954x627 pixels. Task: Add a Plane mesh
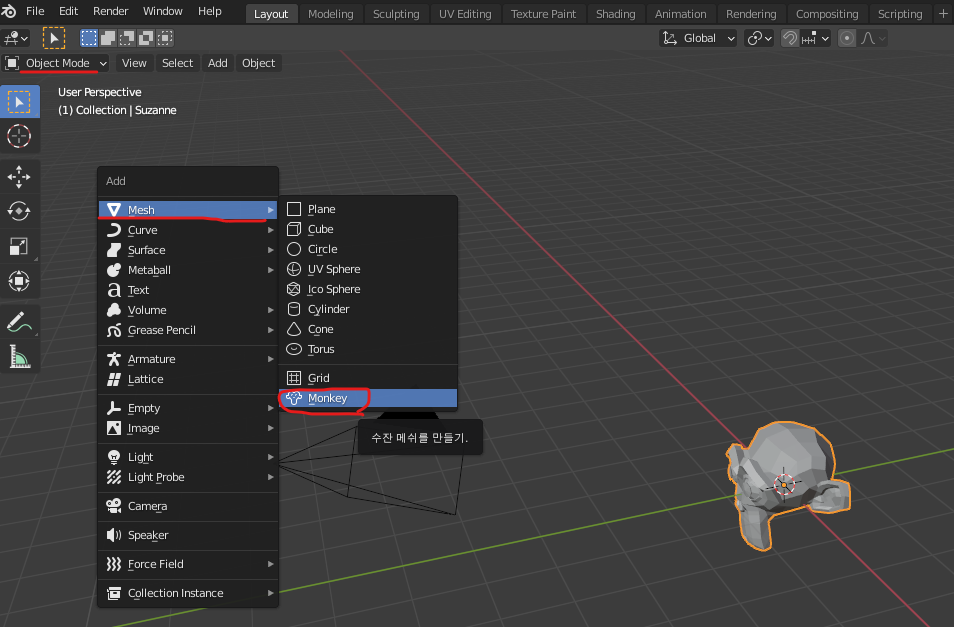[x=368, y=209]
